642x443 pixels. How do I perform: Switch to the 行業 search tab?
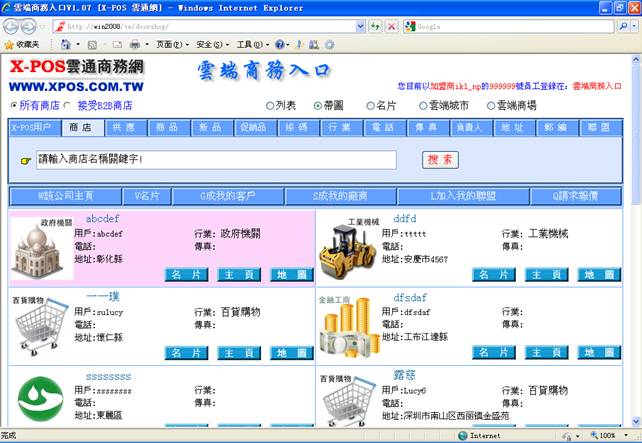(x=339, y=128)
